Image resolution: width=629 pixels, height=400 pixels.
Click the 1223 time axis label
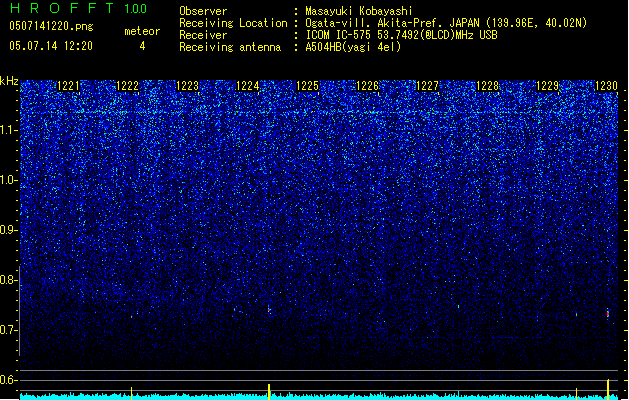(188, 86)
